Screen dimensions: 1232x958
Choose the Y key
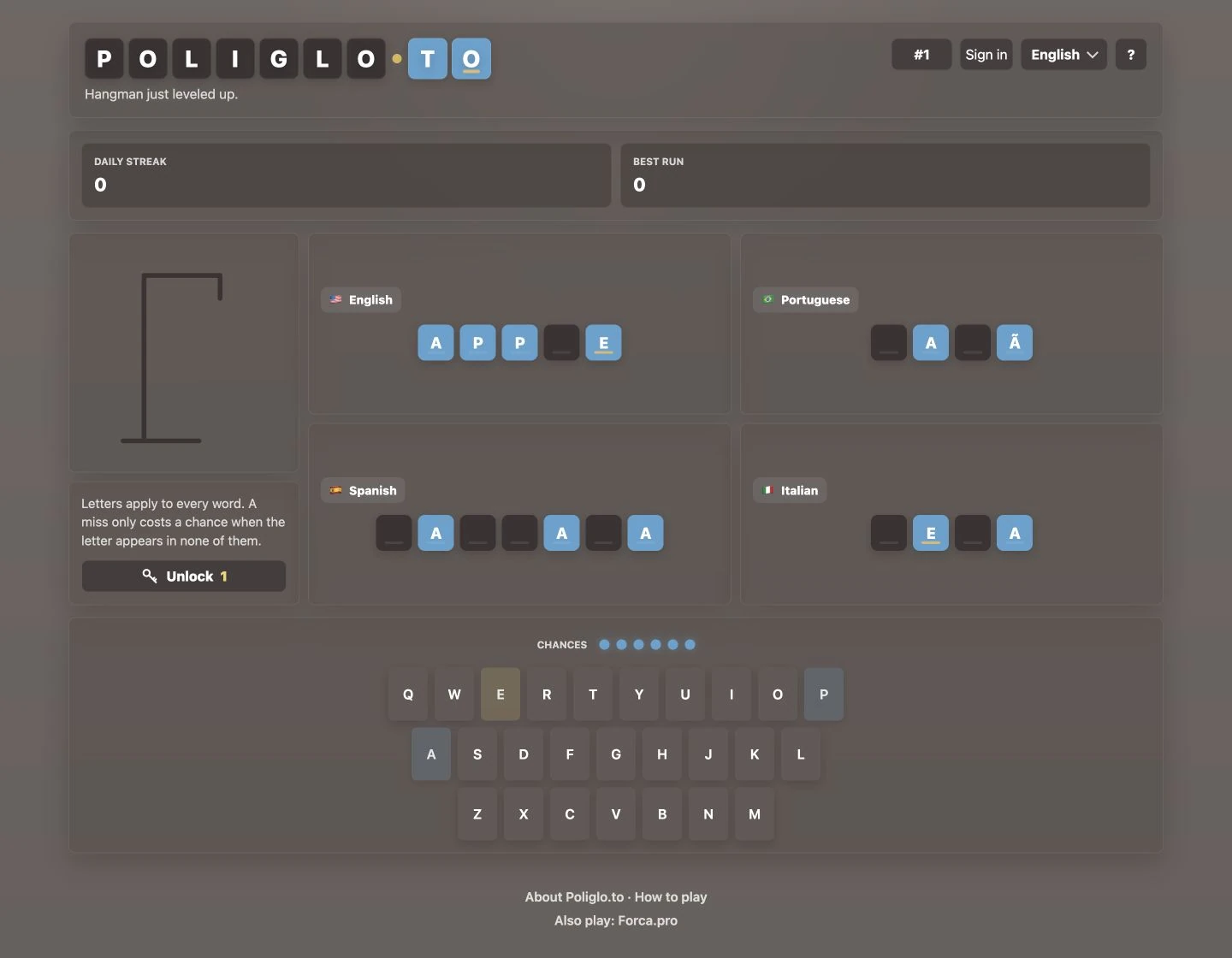639,694
